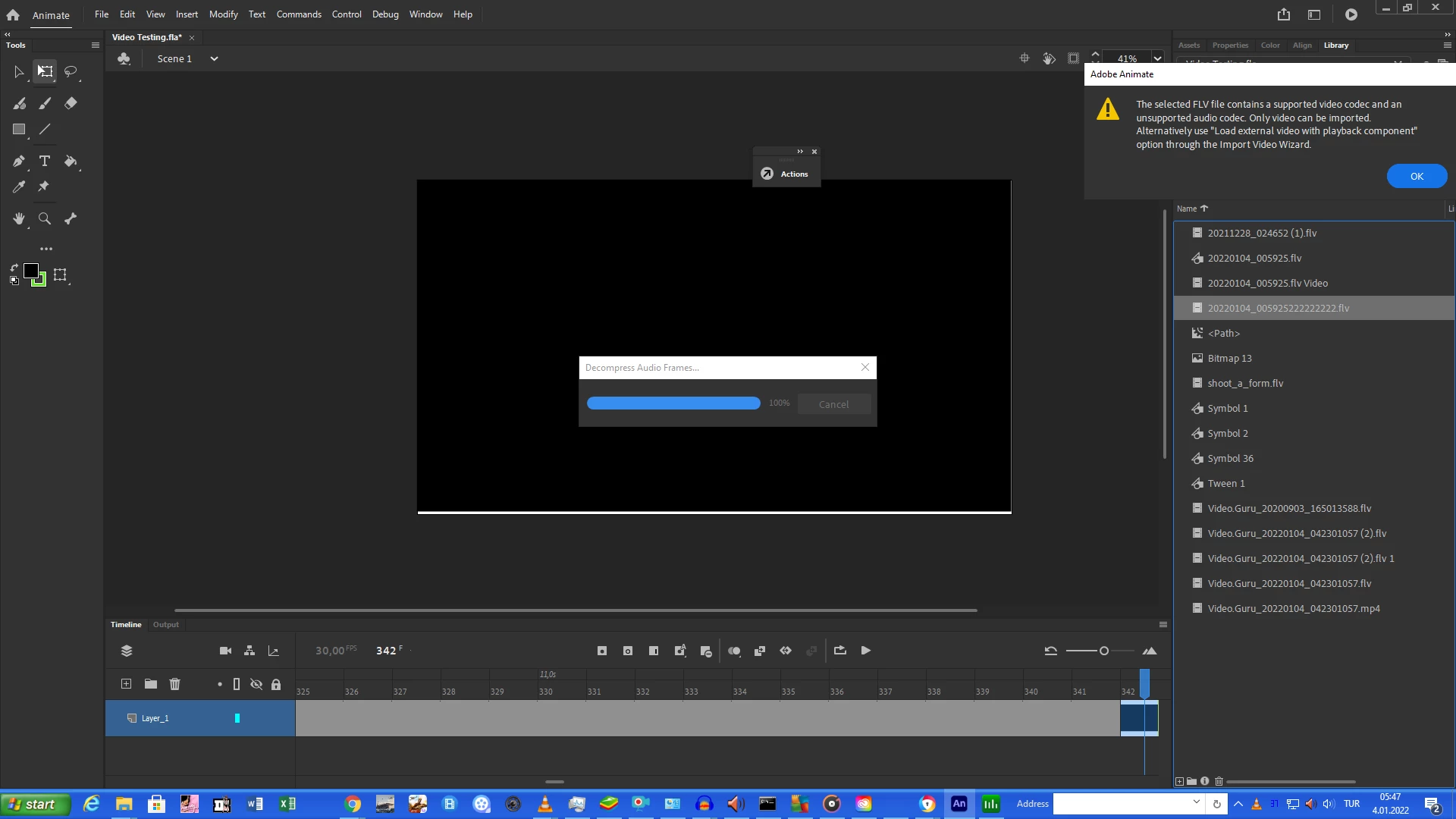Switch to the Properties tab
Viewport: 1456px width, 819px height.
(1229, 45)
